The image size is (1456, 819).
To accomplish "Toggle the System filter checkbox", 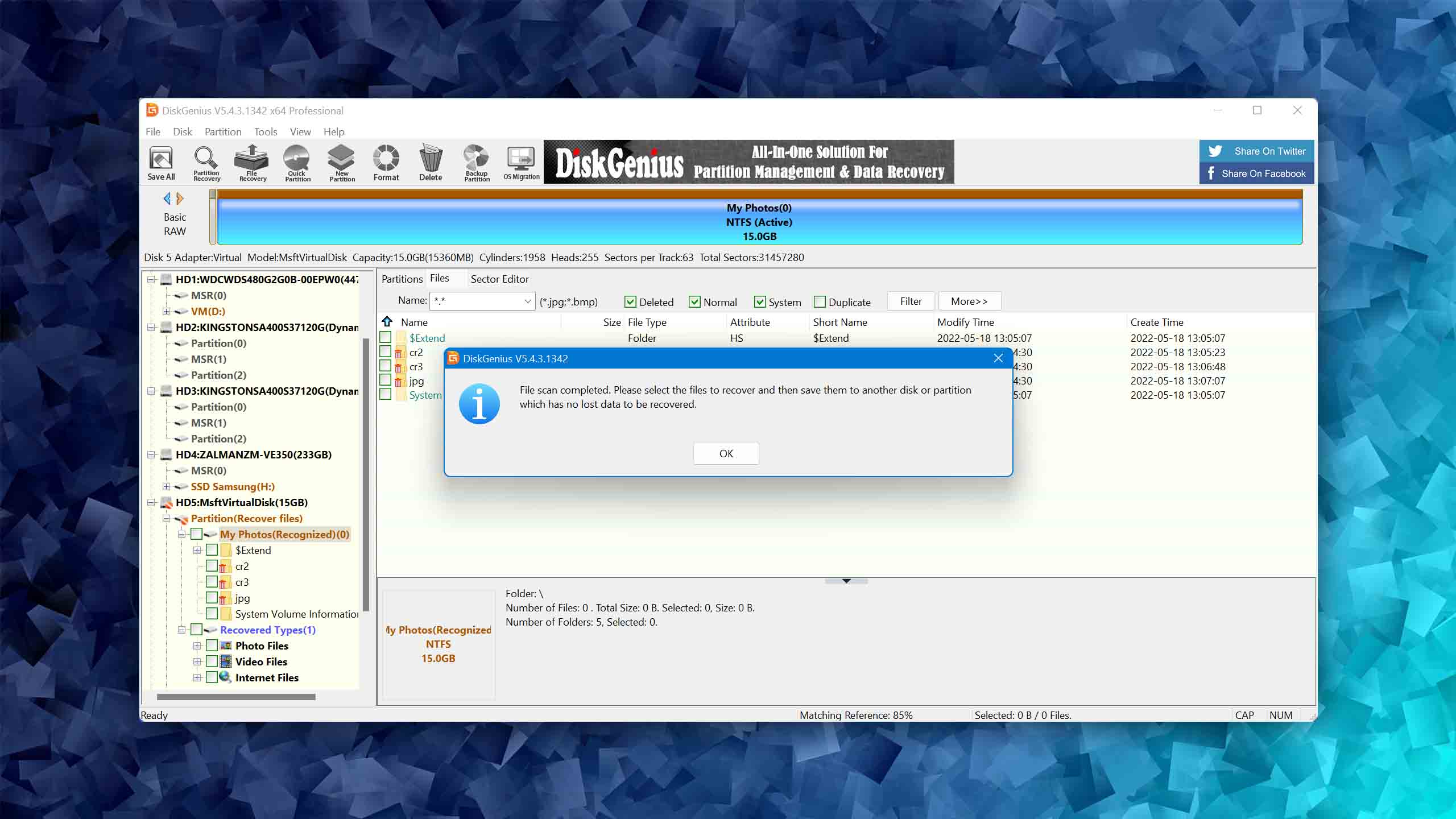I will (760, 302).
